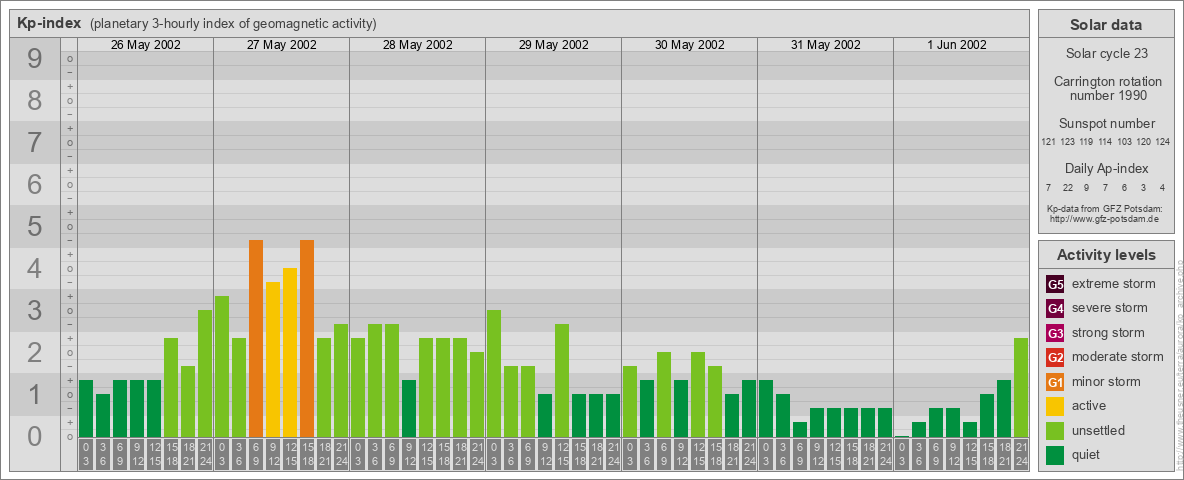
Task: Click the 0–3 h bar on 27 May
Action: click(222, 366)
